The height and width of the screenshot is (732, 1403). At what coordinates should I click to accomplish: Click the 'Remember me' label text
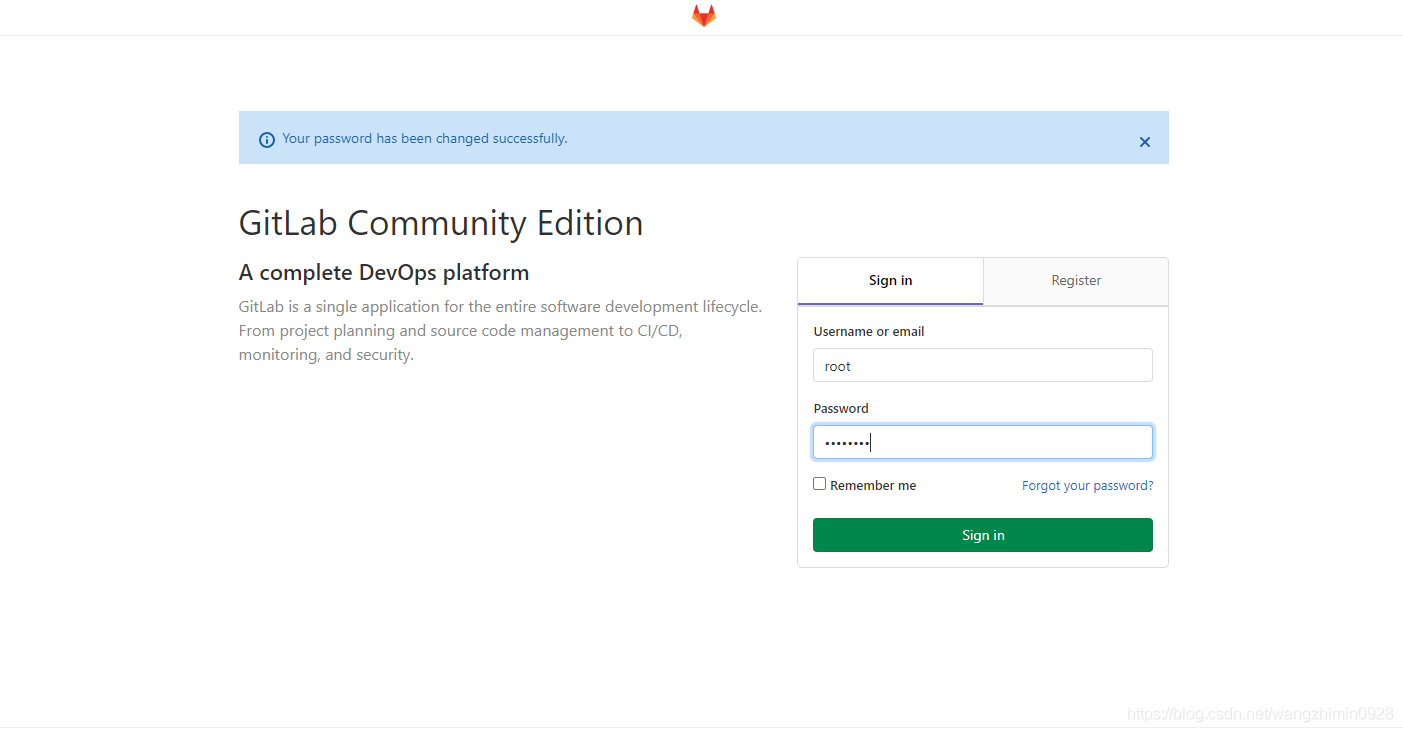(873, 486)
